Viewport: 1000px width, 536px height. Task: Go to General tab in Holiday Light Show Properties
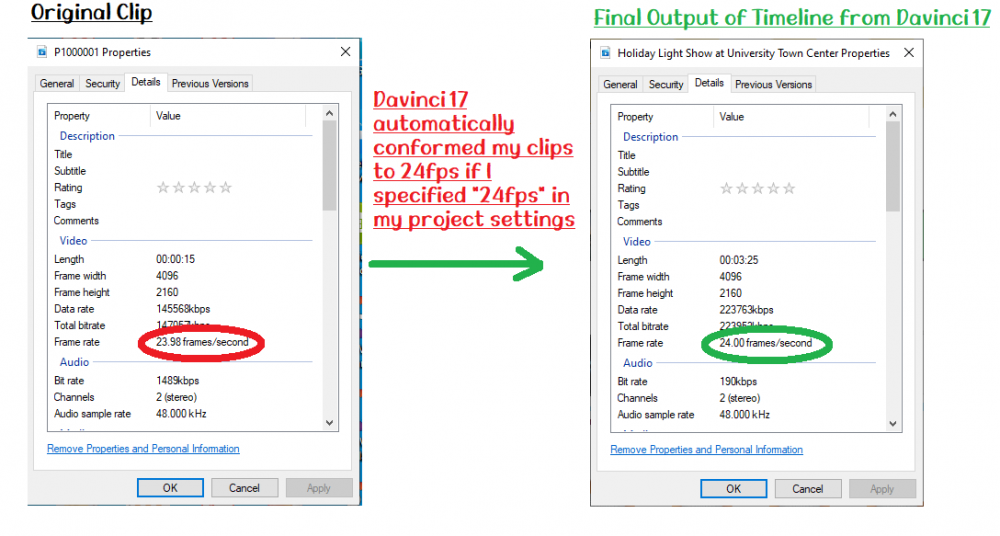[x=620, y=85]
